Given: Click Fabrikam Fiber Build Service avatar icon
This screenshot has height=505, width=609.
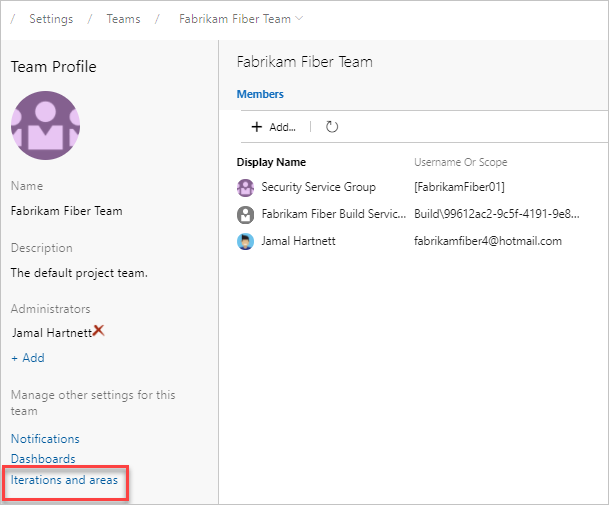Looking at the screenshot, I should [x=245, y=214].
